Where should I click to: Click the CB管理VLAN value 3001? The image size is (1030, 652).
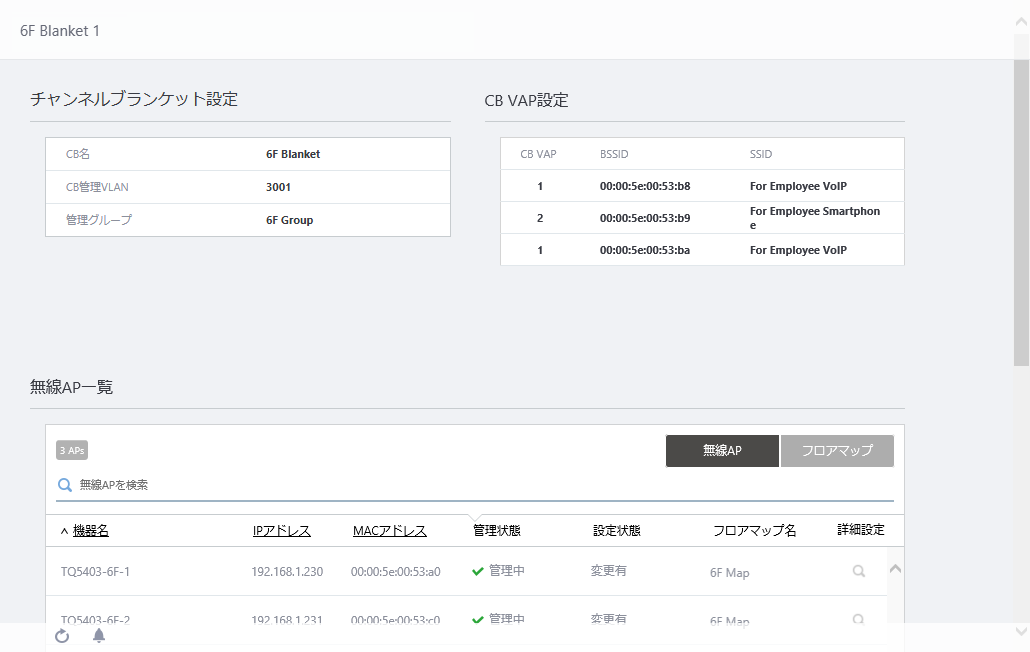pos(279,187)
